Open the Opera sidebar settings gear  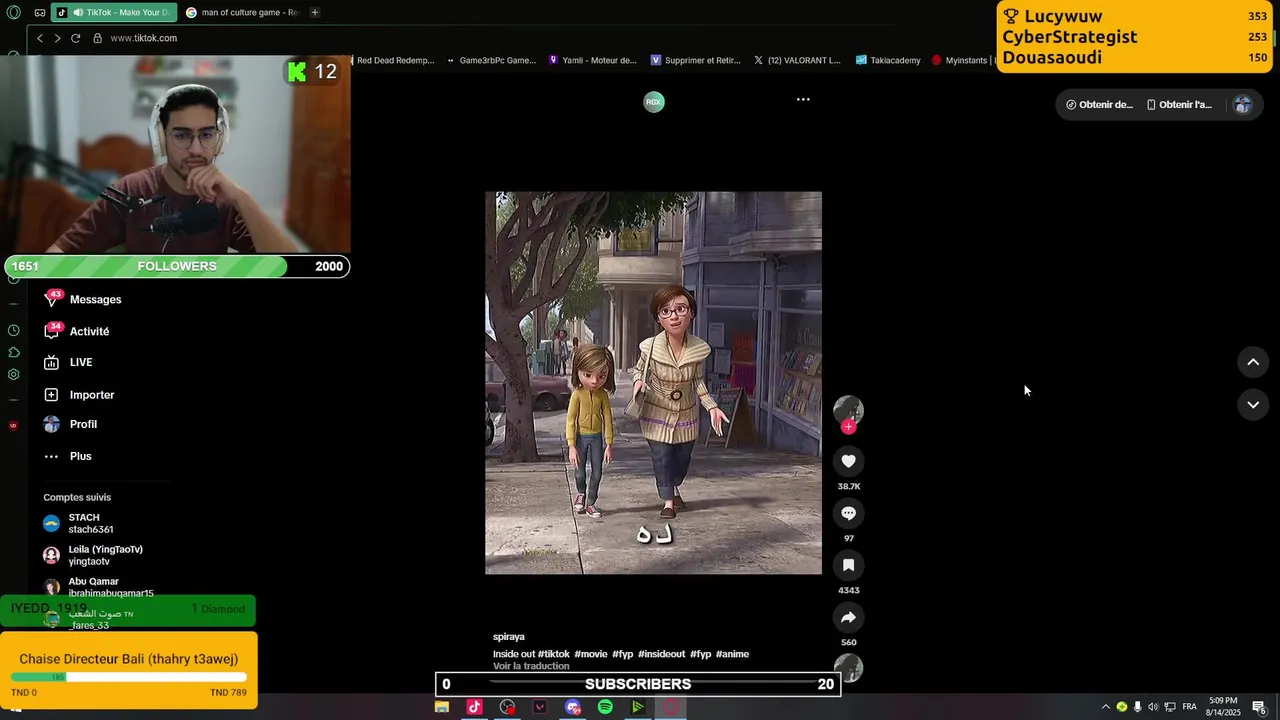13,374
